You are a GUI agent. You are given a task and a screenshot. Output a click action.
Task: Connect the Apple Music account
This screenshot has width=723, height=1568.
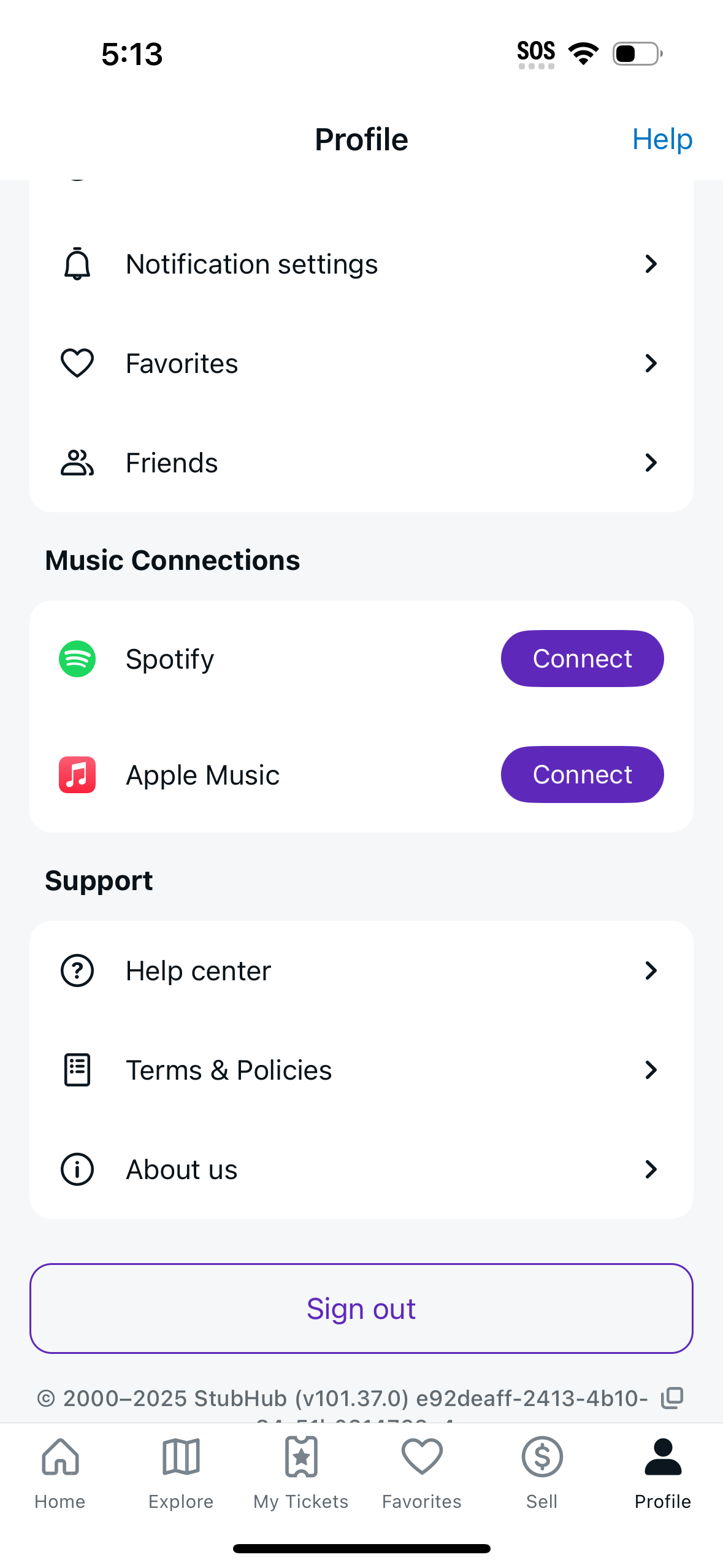582,775
